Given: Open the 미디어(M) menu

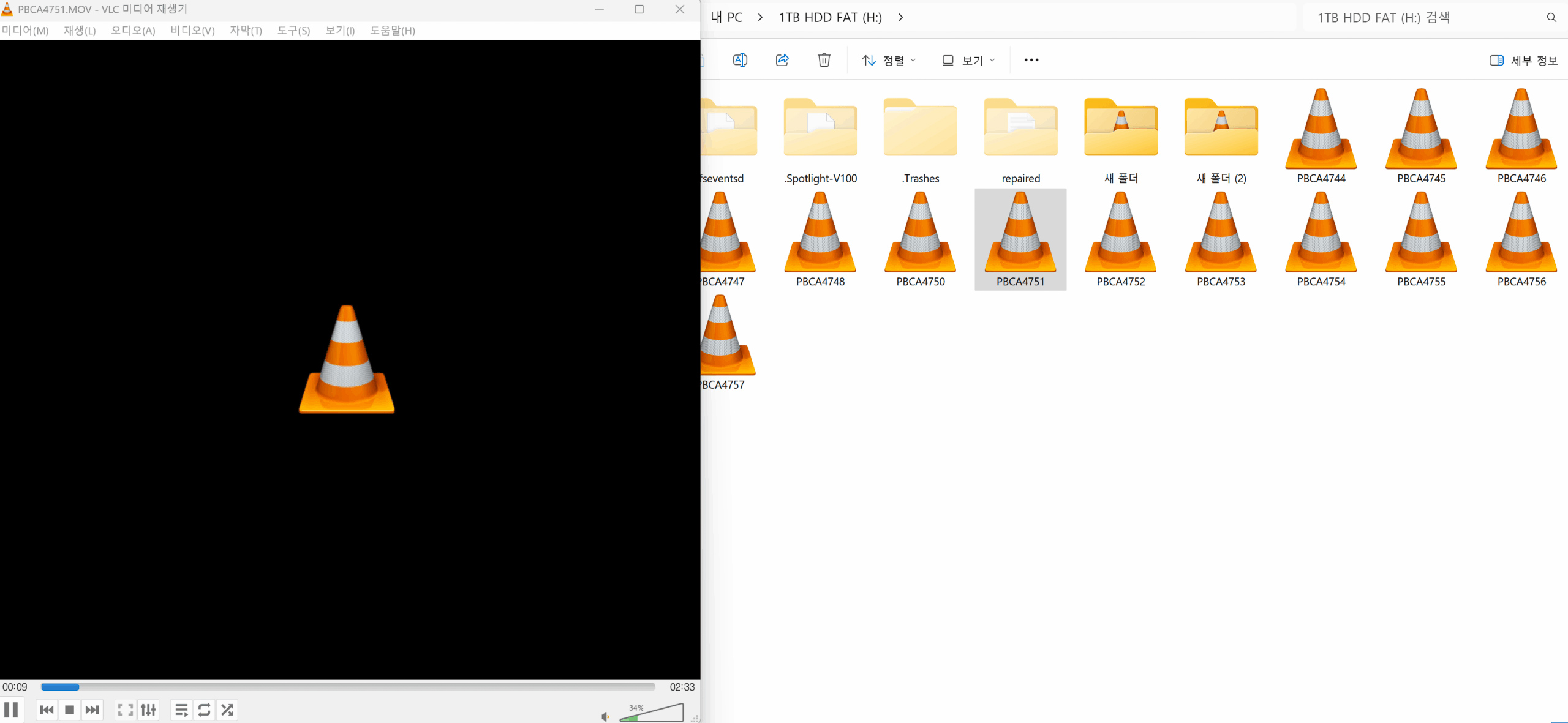Looking at the screenshot, I should click(25, 31).
